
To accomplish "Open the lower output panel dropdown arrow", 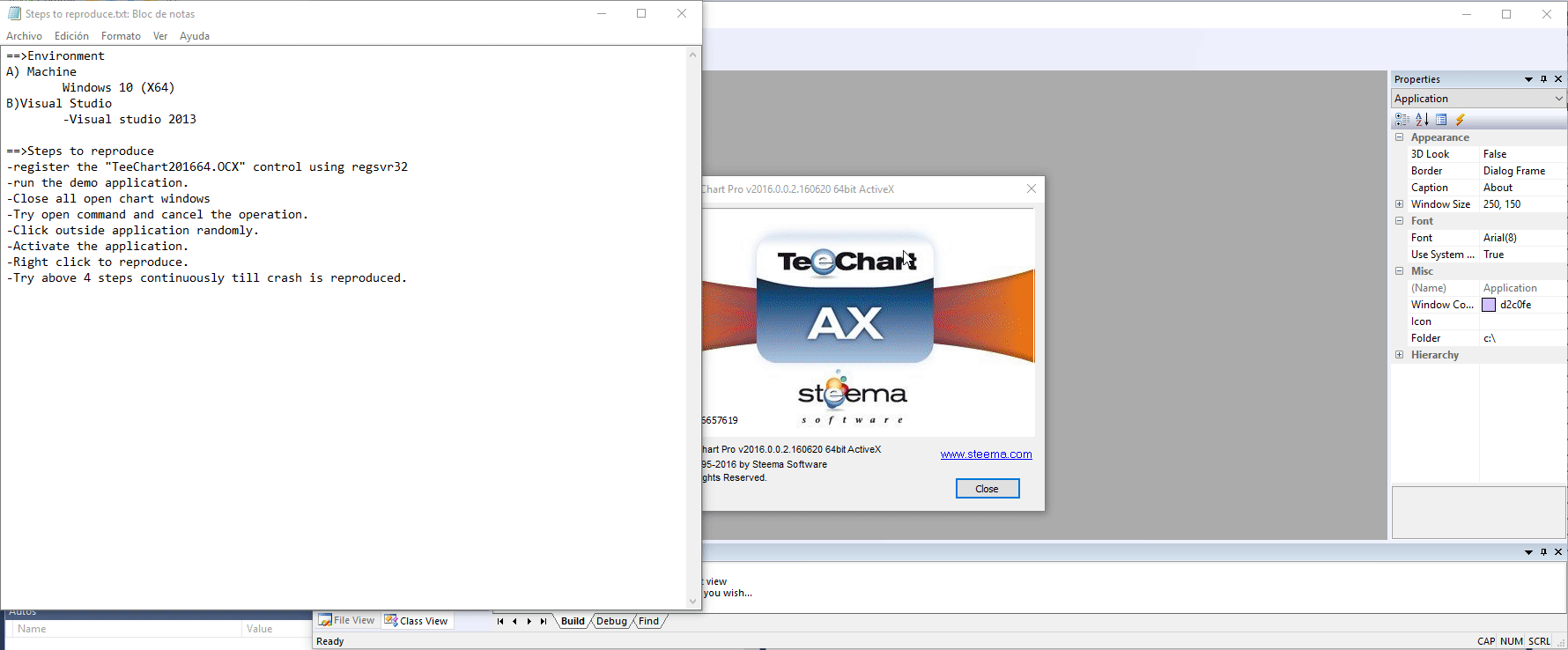I will point(1528,552).
